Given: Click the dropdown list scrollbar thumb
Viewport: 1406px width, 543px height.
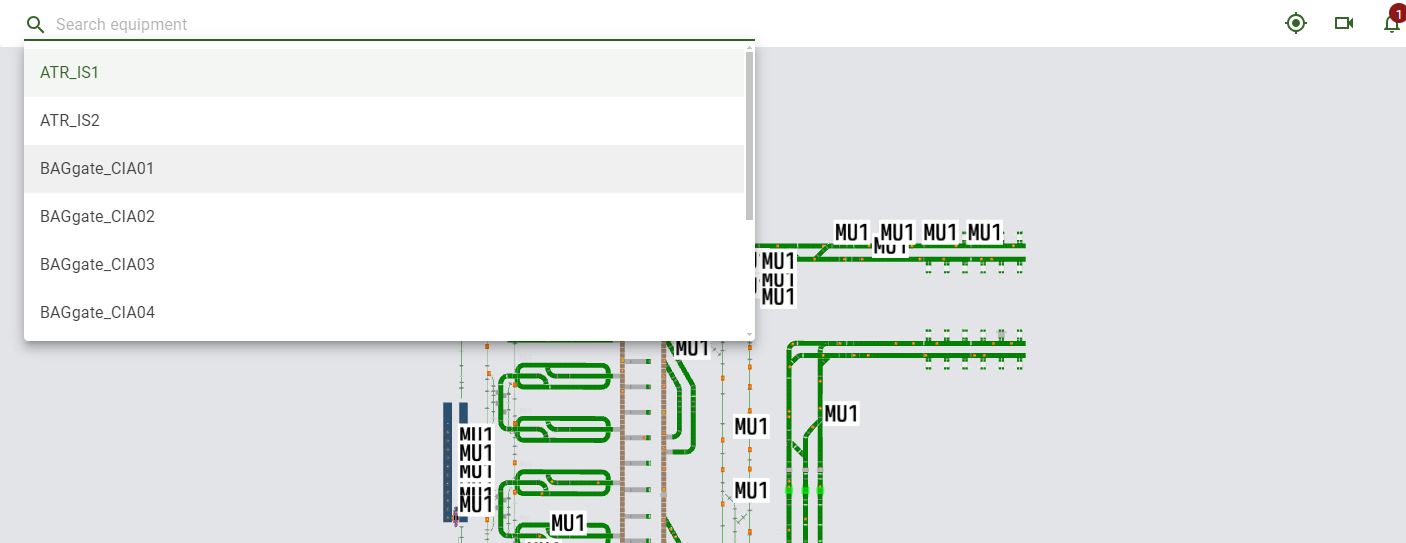Looking at the screenshot, I should pos(750,135).
